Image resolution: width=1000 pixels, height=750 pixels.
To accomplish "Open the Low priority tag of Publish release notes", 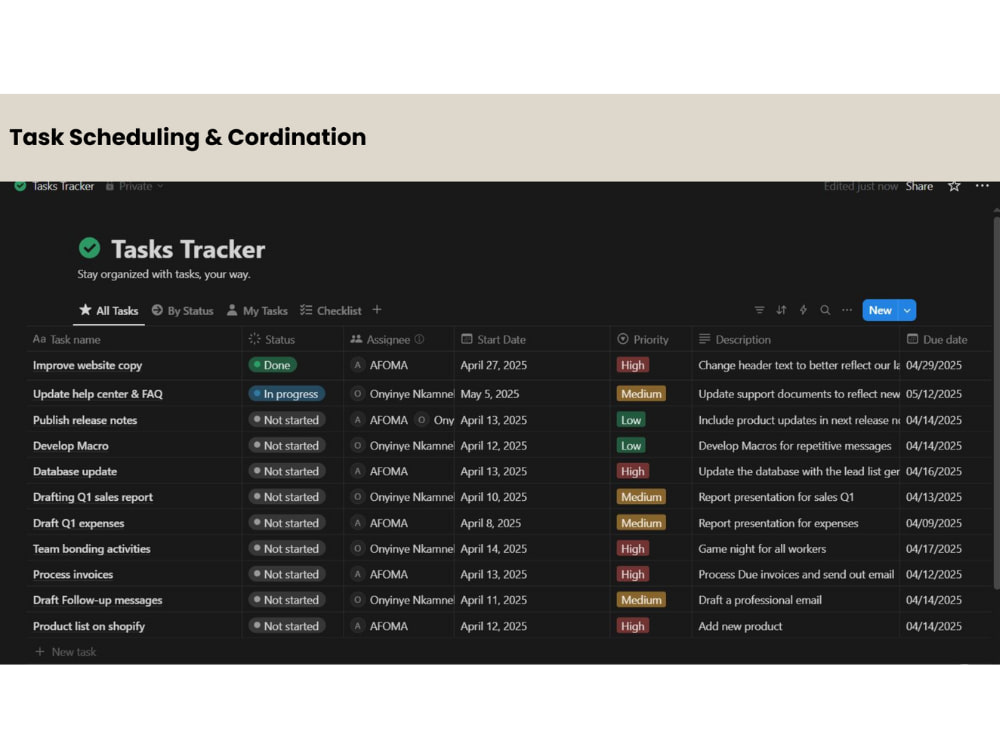I will pyautogui.click(x=631, y=420).
